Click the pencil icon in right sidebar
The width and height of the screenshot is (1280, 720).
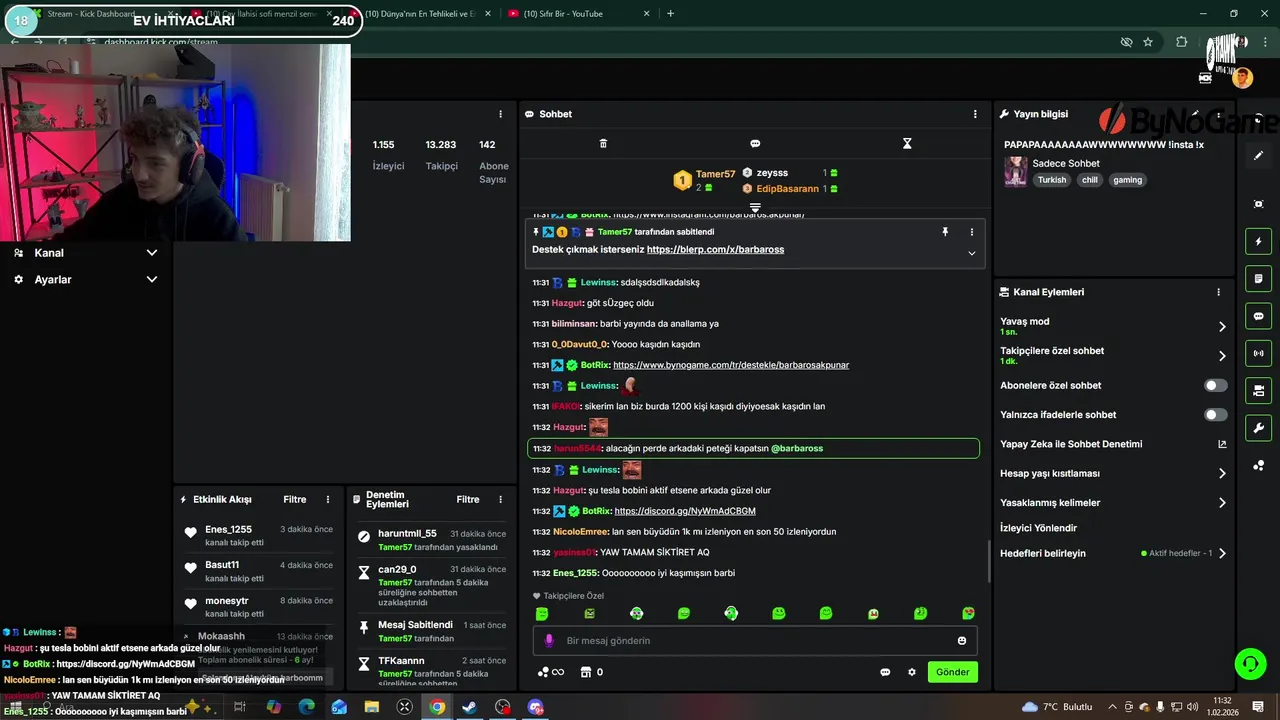coord(1259,155)
